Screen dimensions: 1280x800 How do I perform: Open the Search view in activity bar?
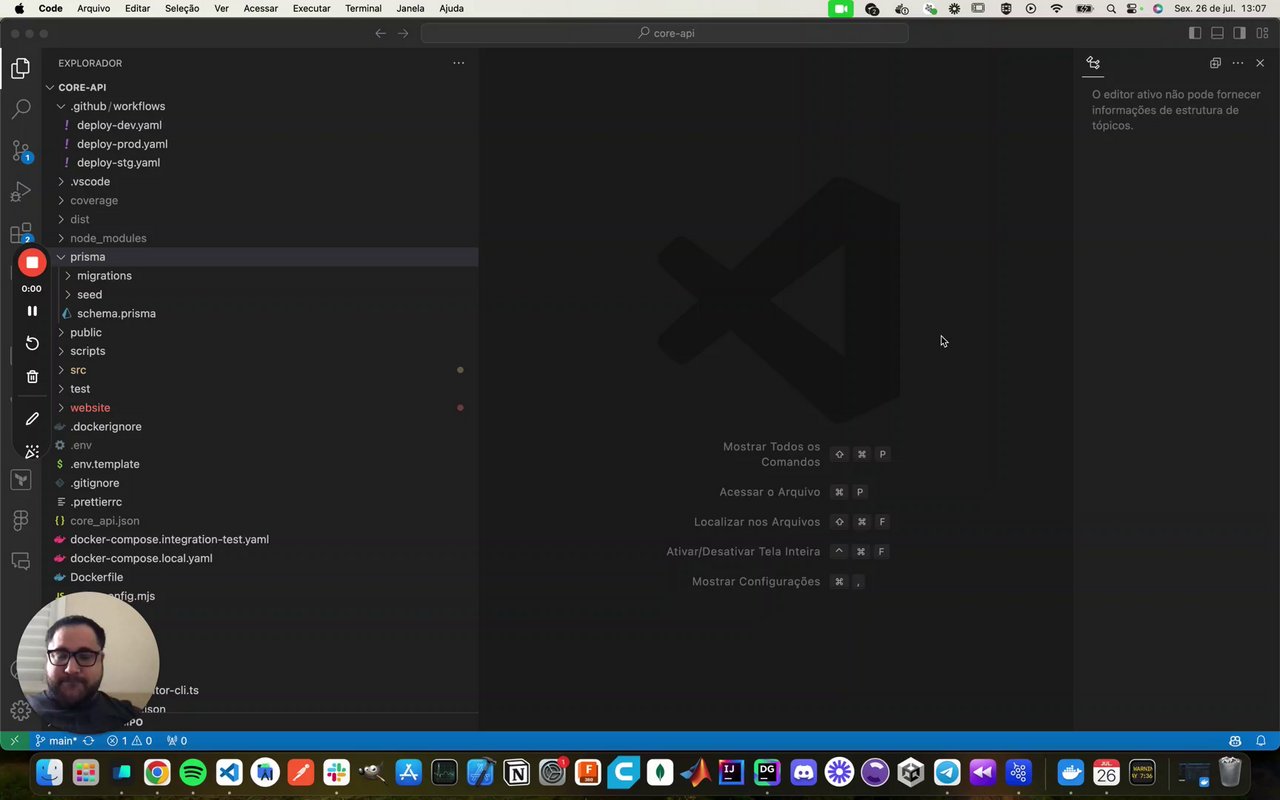[21, 109]
